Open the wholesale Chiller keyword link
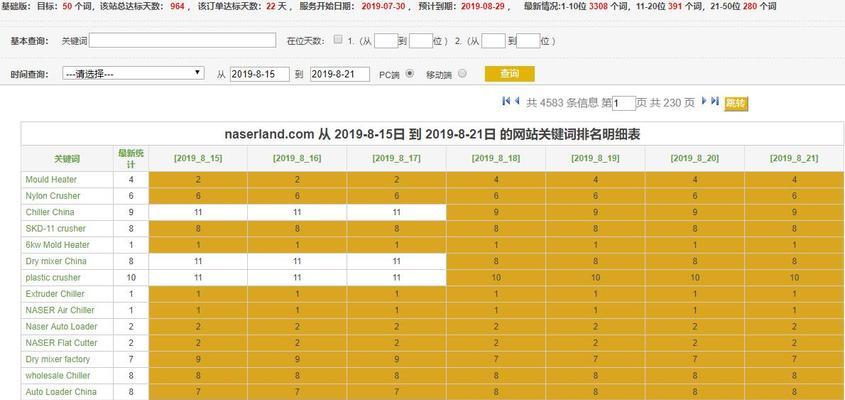845x400 pixels. [58, 375]
